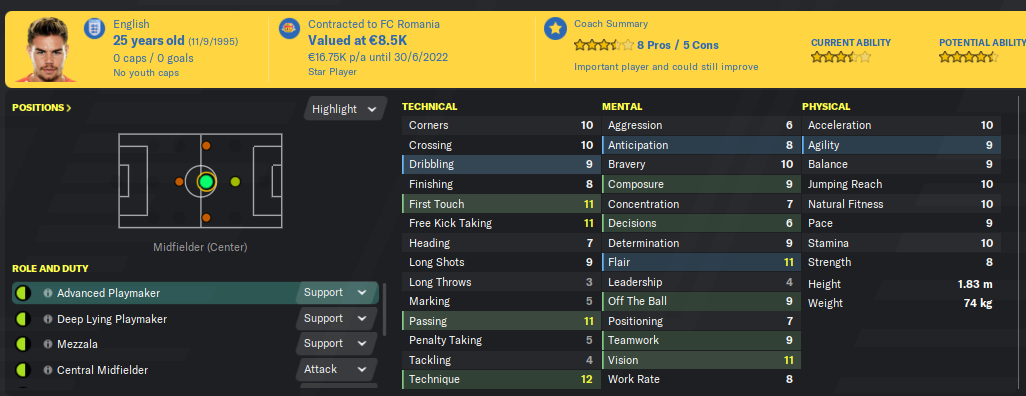1026x396 pixels.
Task: Click the Coach Summary star icon
Action: click(556, 29)
